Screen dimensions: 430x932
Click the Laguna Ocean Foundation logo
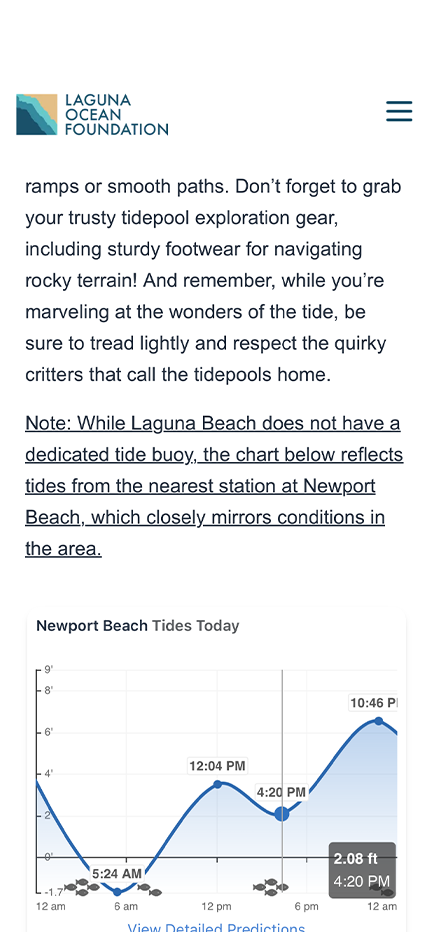pyautogui.click(x=92, y=114)
